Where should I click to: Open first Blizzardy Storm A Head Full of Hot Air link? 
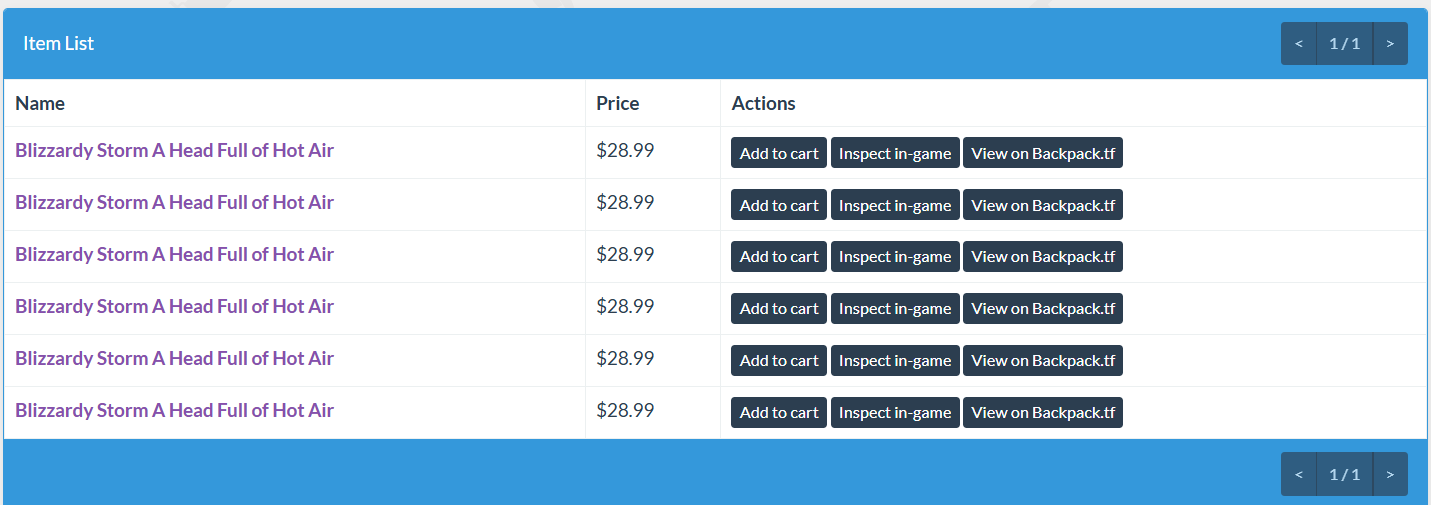coord(174,151)
